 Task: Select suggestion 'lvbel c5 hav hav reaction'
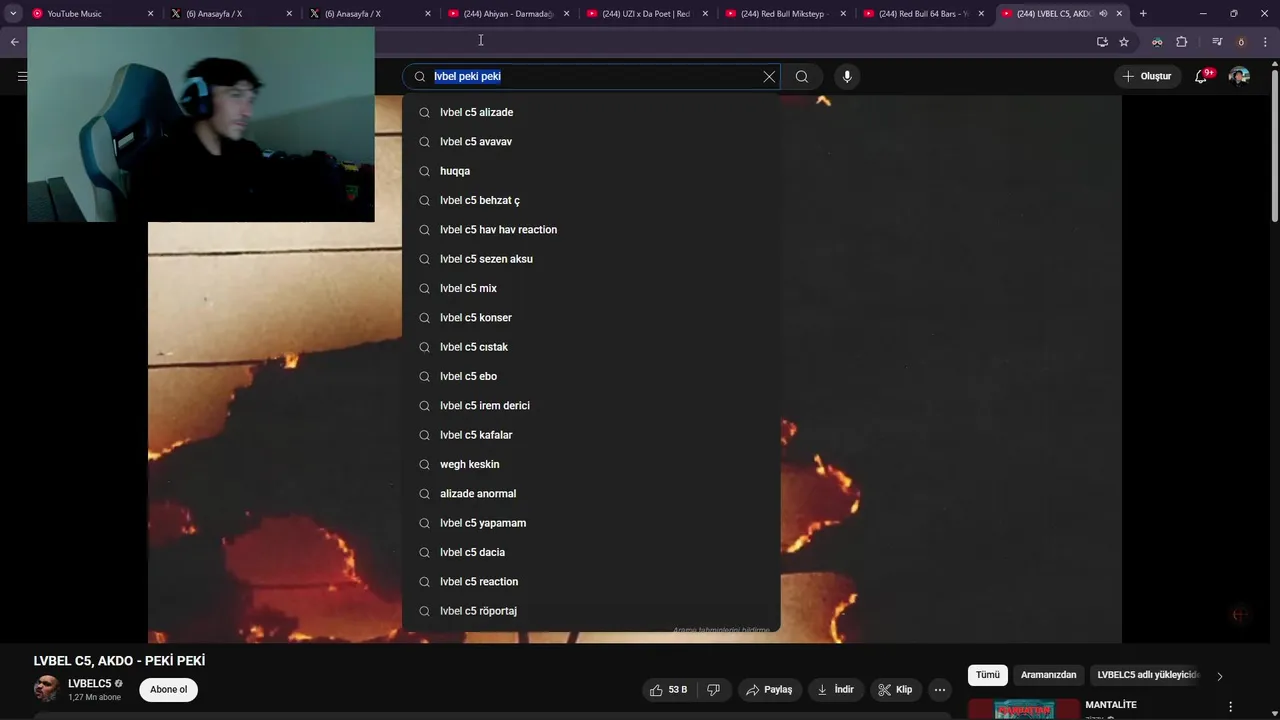coord(591,229)
